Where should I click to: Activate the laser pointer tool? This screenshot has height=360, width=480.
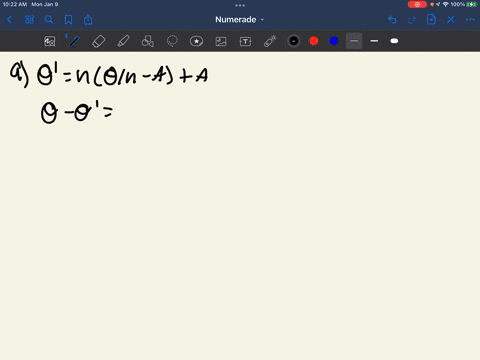point(270,41)
